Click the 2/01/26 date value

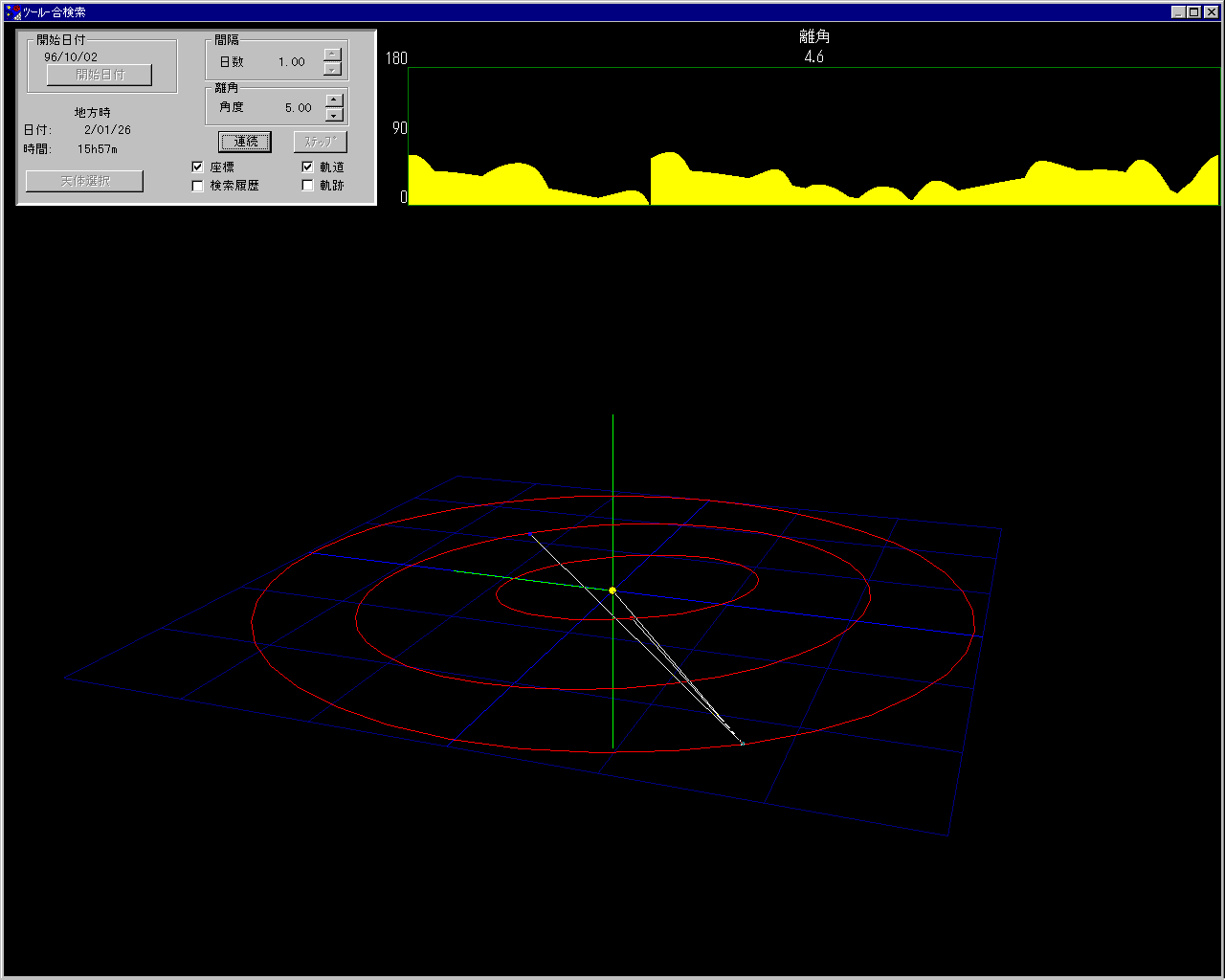tap(107, 130)
